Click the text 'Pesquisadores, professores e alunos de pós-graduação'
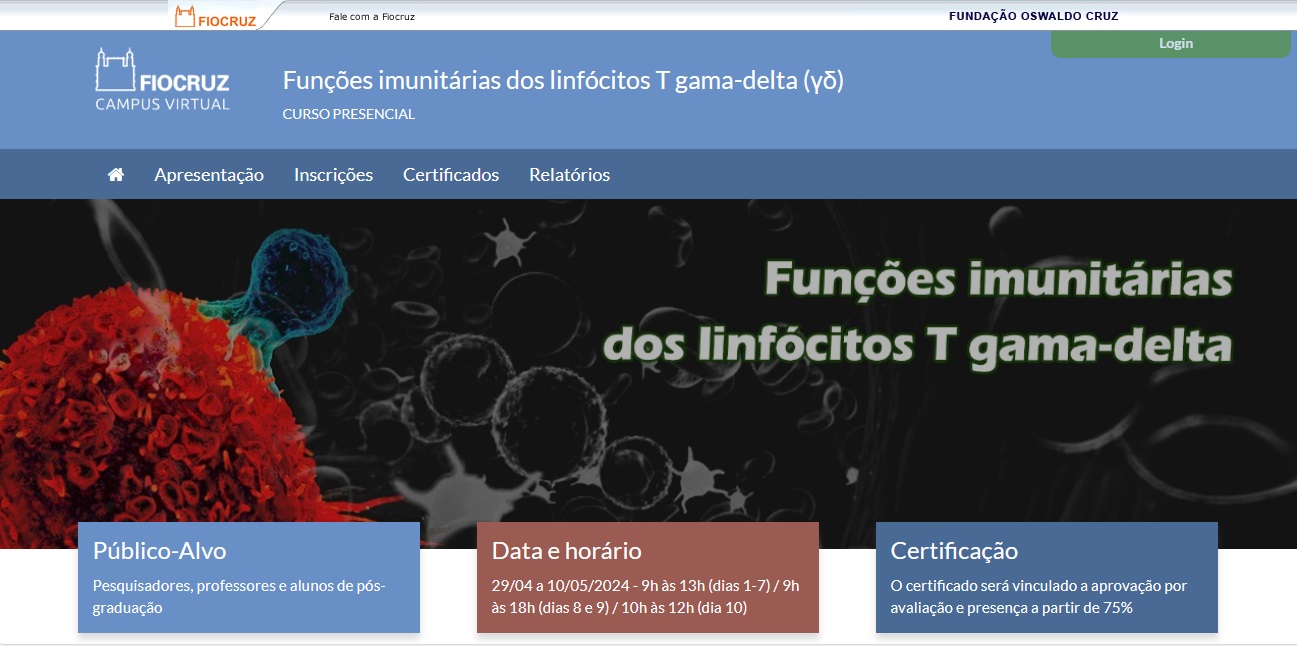Viewport: 1297px width, 646px height. point(239,597)
